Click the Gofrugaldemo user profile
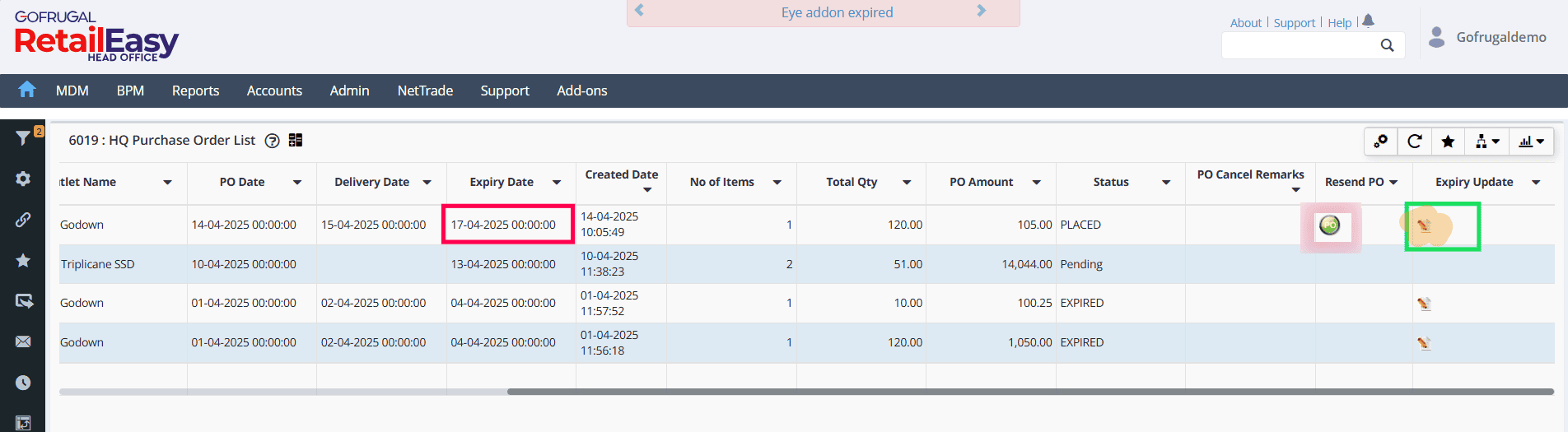The height and width of the screenshot is (432, 1568). pos(1491,37)
